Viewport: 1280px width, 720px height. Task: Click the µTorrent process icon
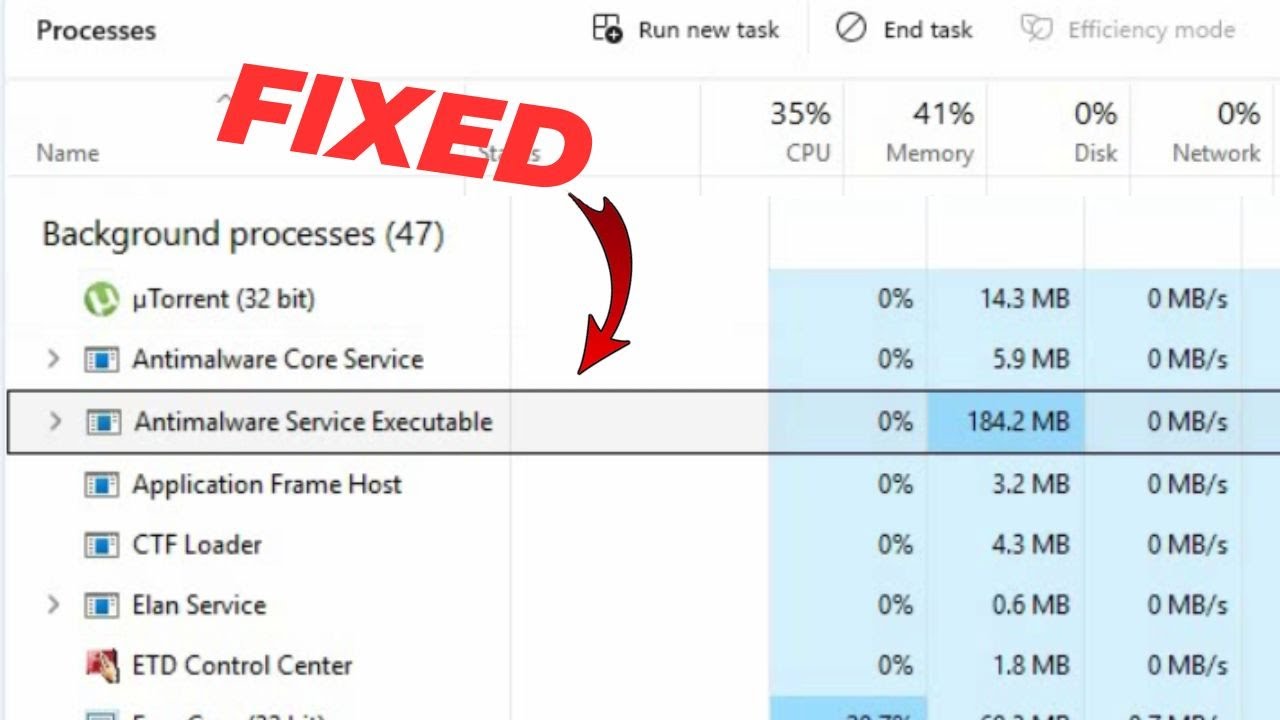[x=101, y=298]
